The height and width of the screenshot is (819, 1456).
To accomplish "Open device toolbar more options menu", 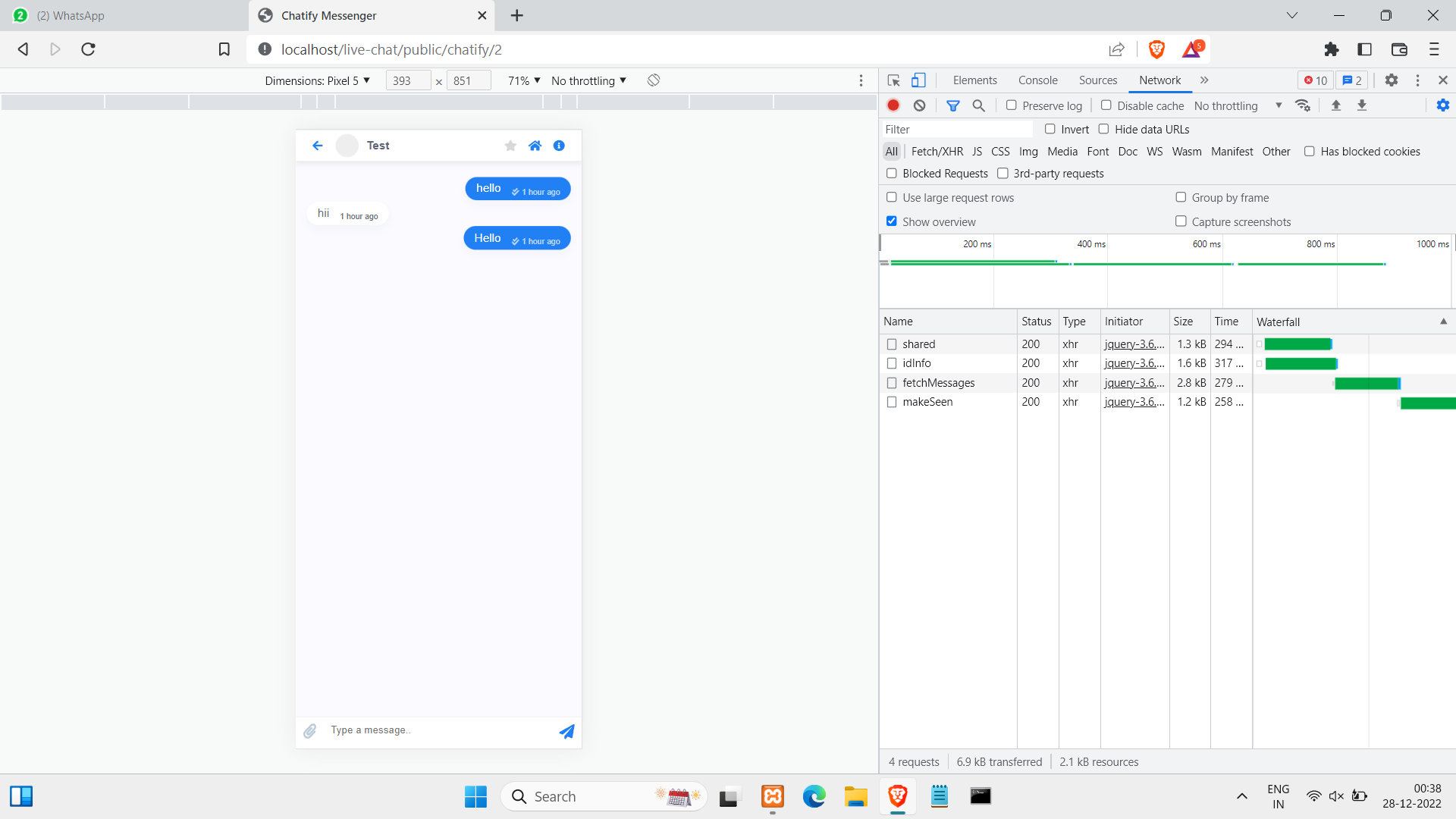I will pyautogui.click(x=861, y=80).
